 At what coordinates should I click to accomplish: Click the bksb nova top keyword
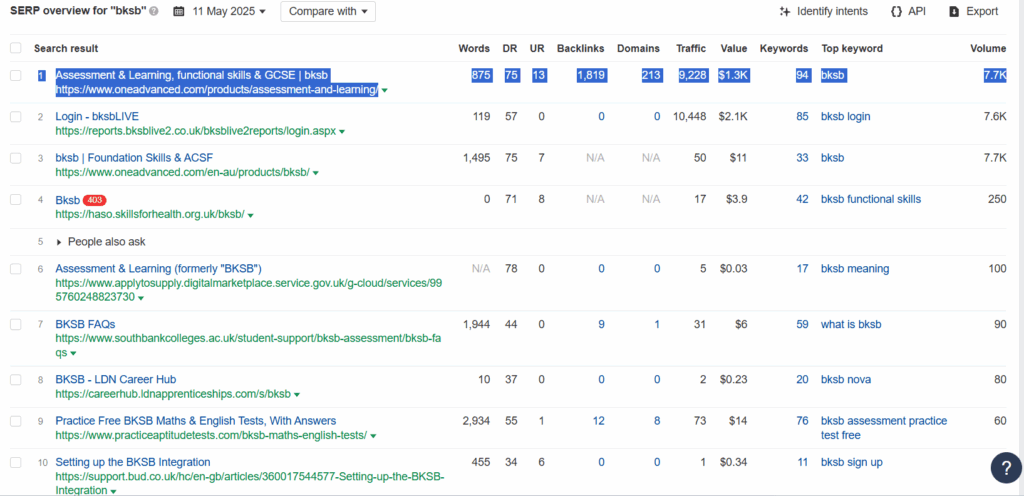pos(844,380)
